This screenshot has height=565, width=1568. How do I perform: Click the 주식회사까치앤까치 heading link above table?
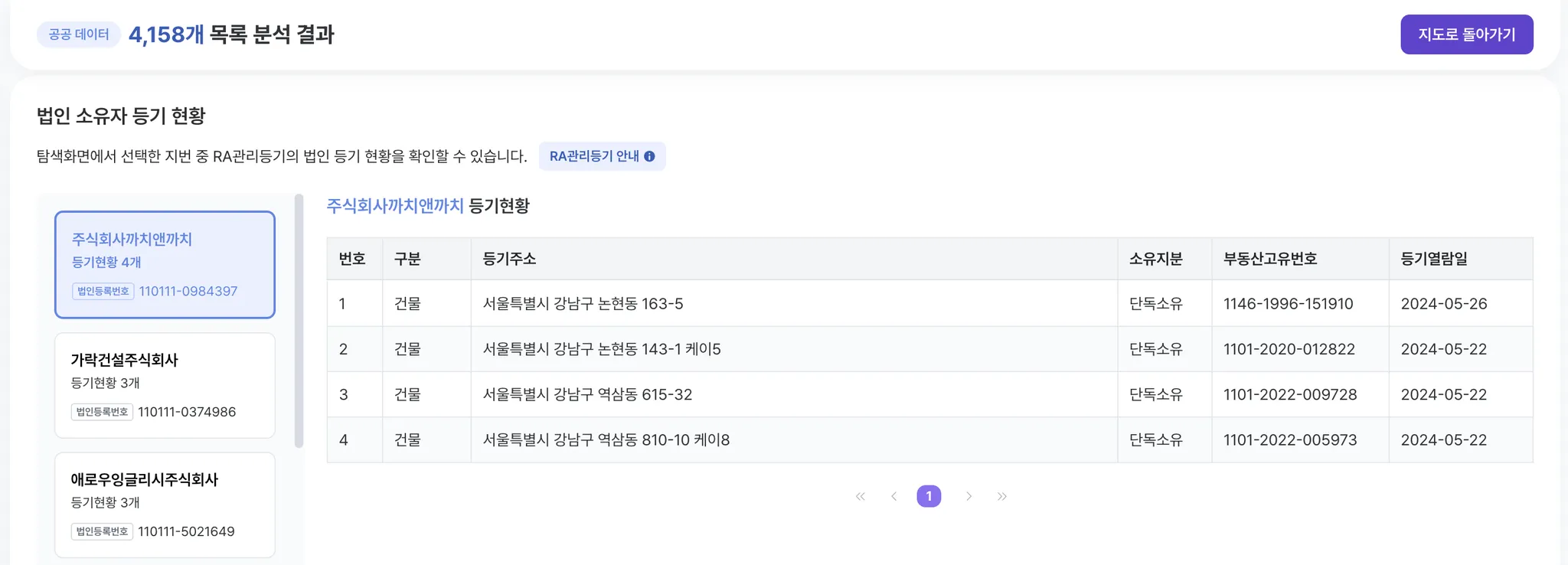pyautogui.click(x=395, y=206)
